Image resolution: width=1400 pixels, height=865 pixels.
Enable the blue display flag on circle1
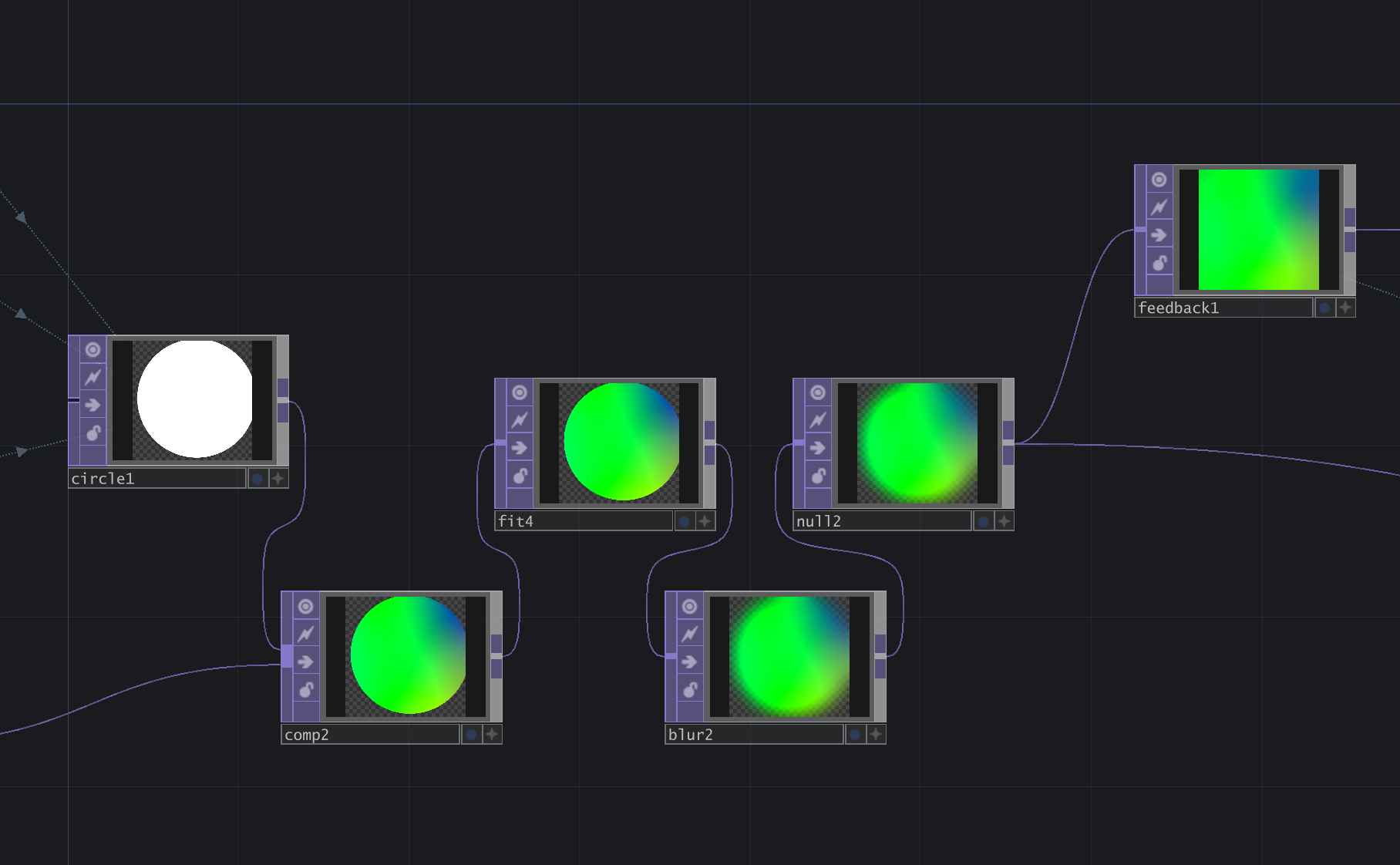pos(257,479)
